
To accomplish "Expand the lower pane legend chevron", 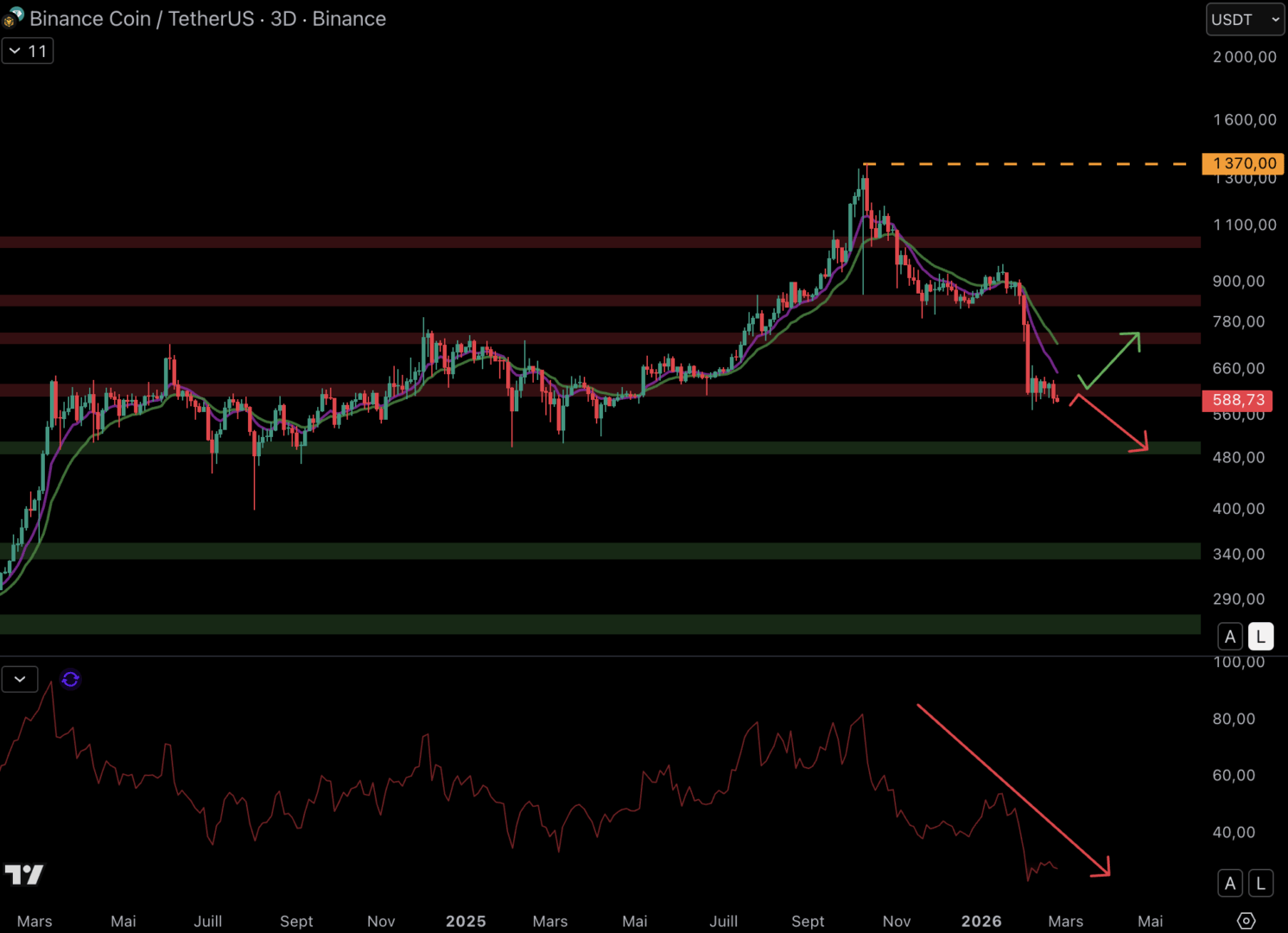I will click(20, 680).
